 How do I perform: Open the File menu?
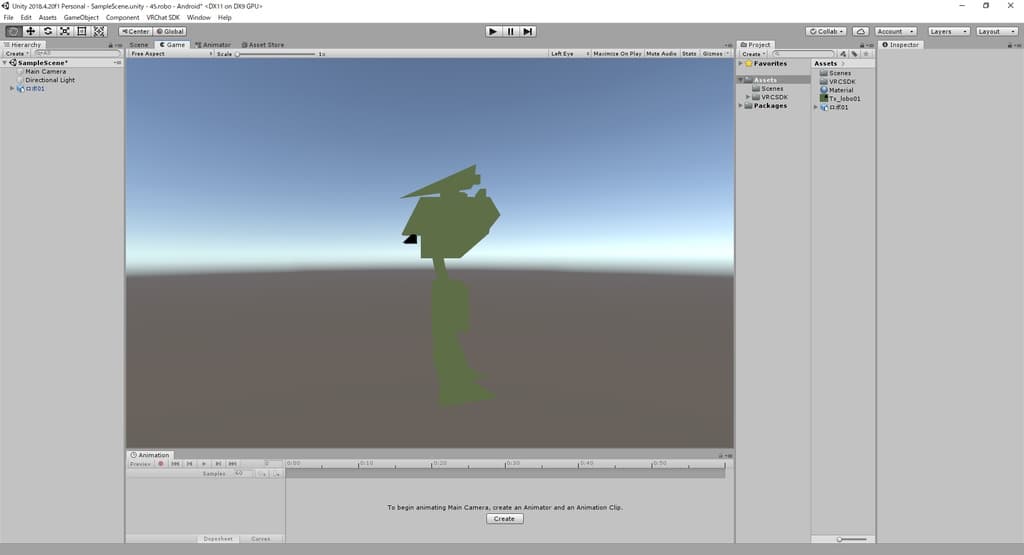coord(8,18)
